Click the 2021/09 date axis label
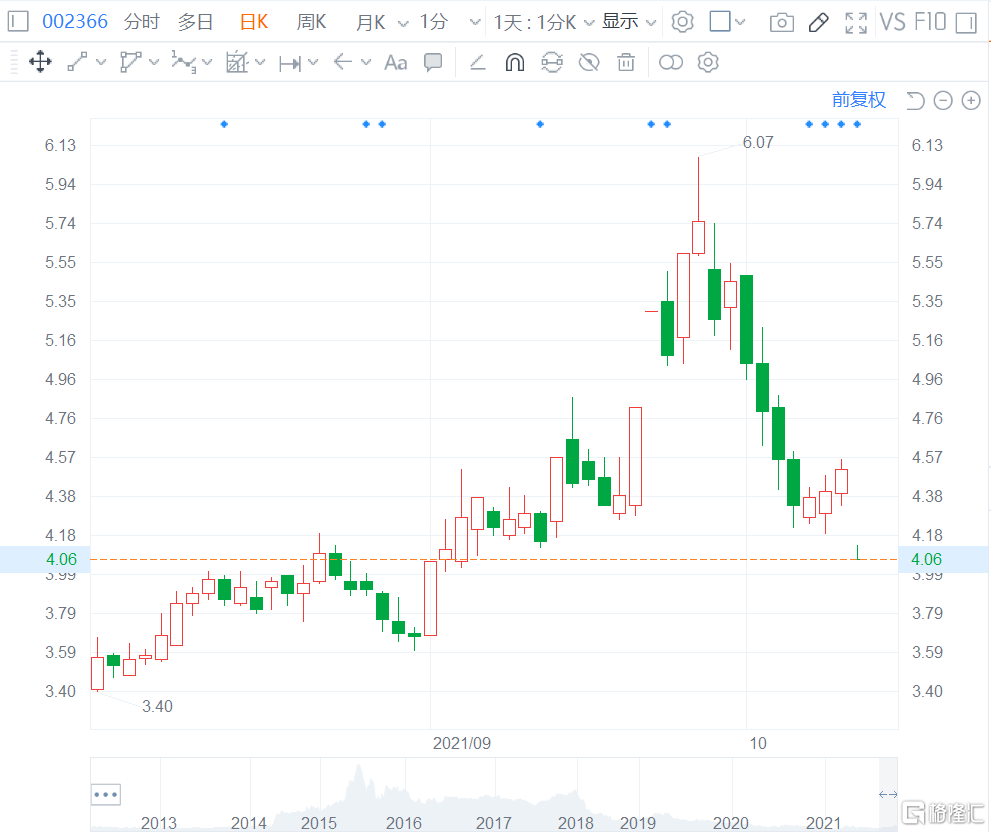 461,743
